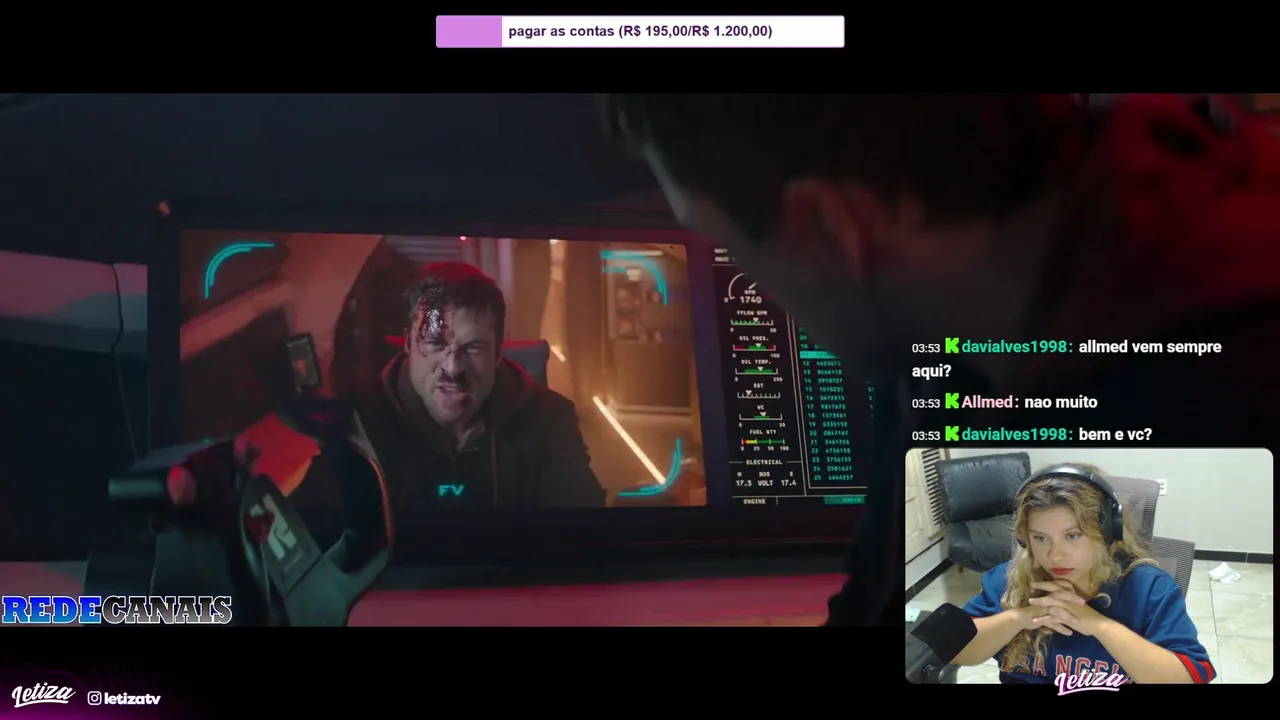Click the chat message "bem e vc?"

click(x=1115, y=434)
